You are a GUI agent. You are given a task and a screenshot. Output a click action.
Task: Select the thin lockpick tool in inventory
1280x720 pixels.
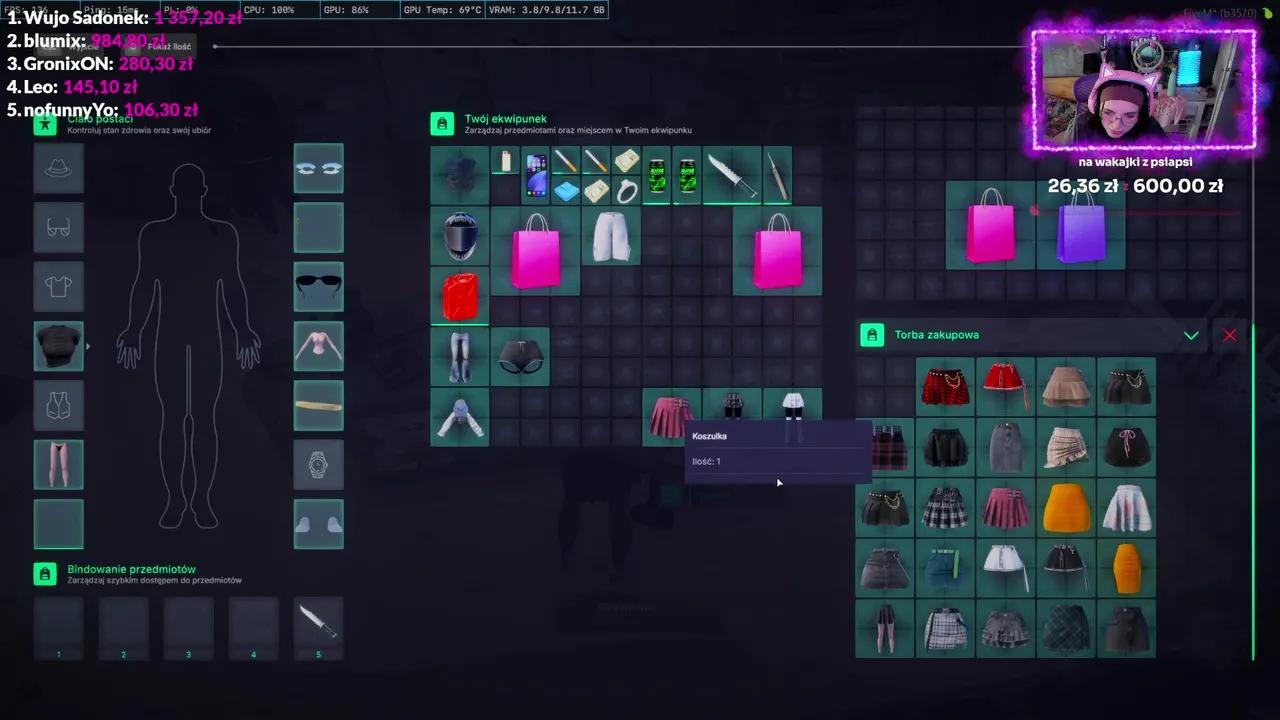click(x=777, y=175)
